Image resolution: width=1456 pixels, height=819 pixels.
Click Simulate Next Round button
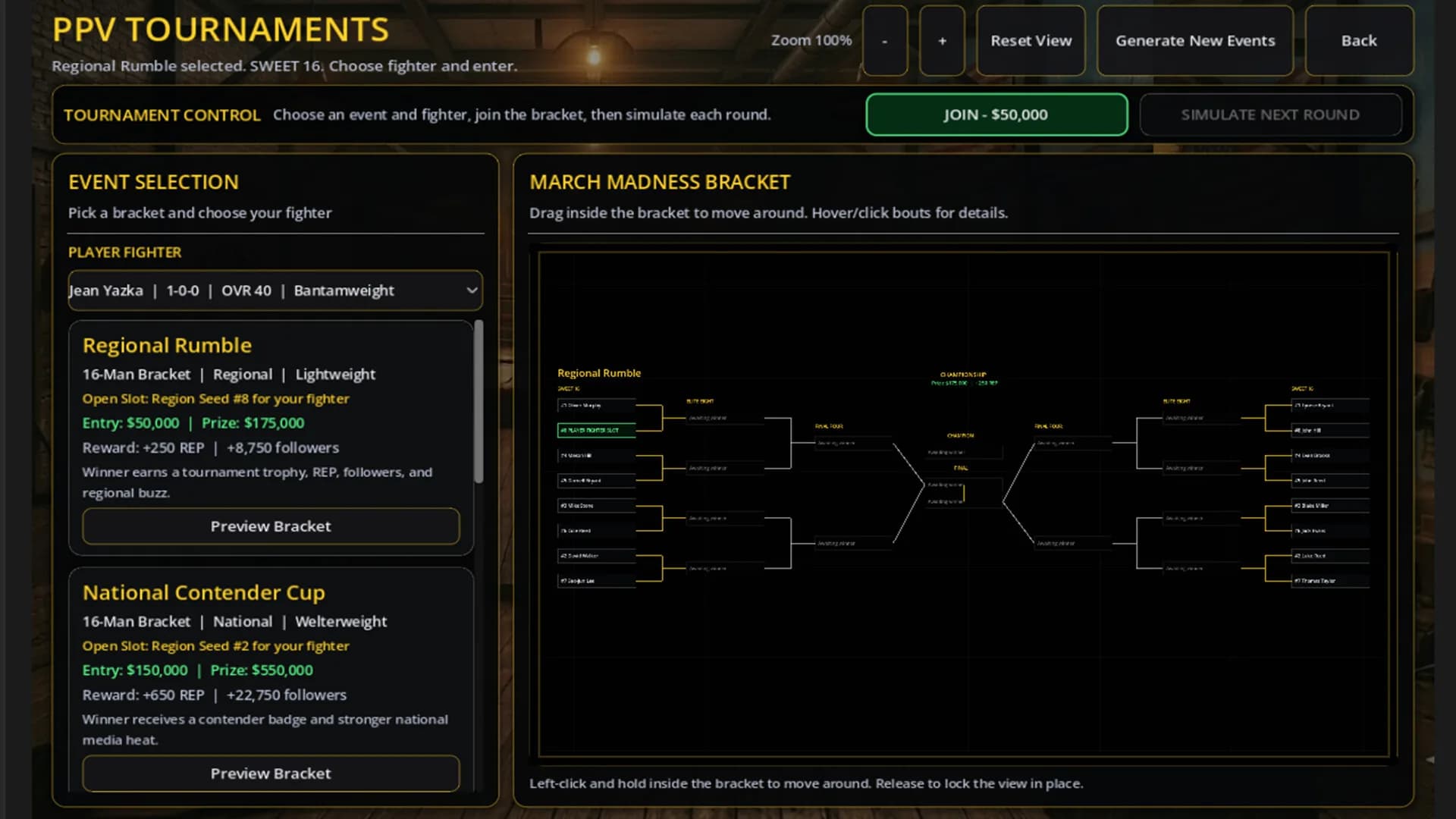coord(1270,115)
